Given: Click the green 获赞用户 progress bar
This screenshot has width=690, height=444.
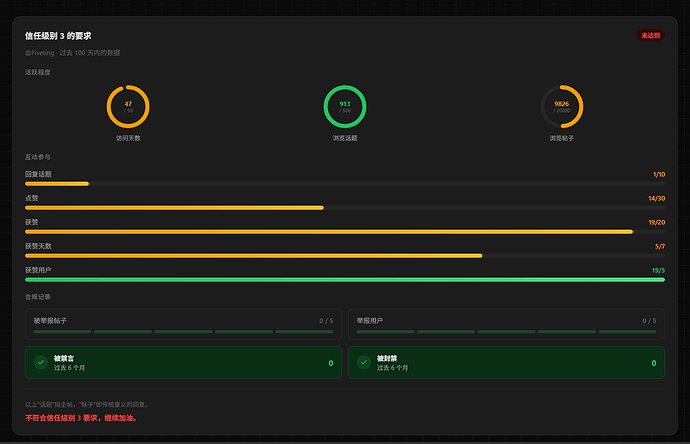Looking at the screenshot, I should click(345, 280).
